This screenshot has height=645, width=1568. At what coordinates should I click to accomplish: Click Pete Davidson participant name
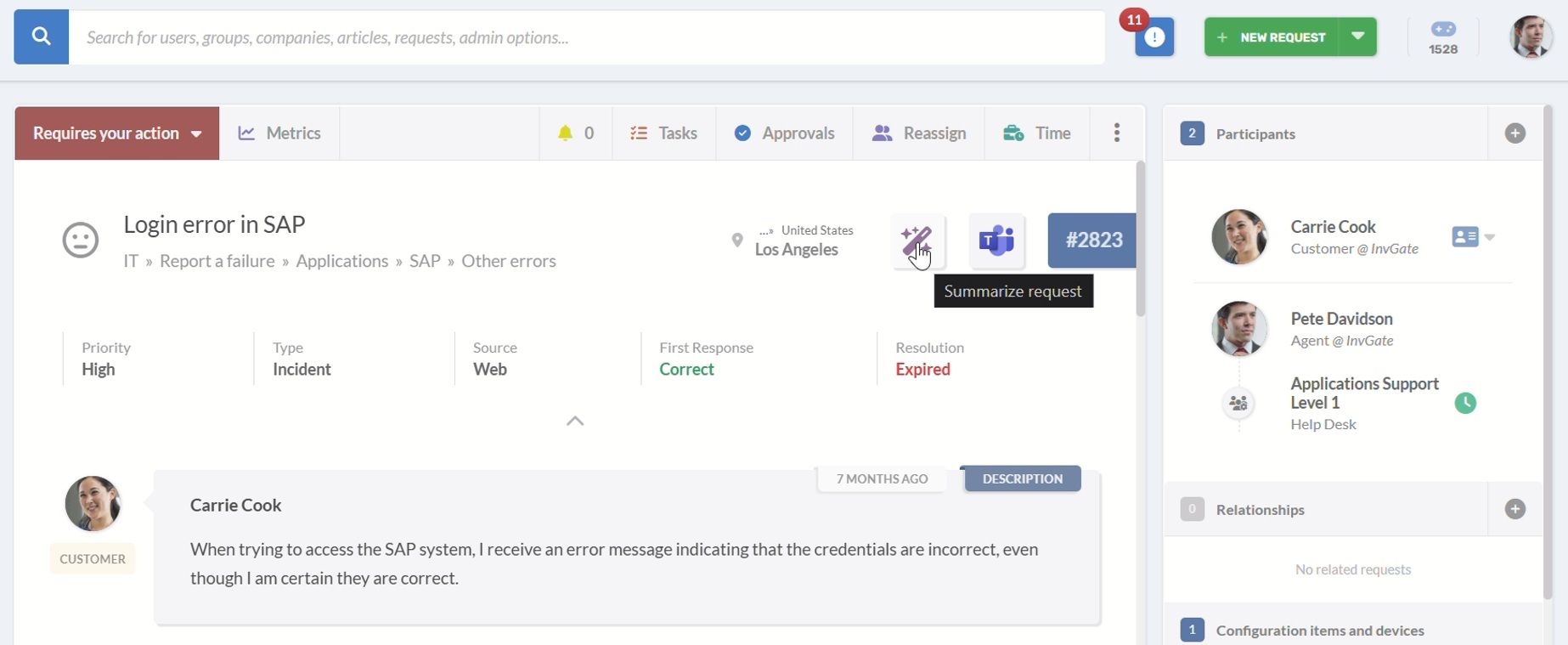coord(1342,319)
